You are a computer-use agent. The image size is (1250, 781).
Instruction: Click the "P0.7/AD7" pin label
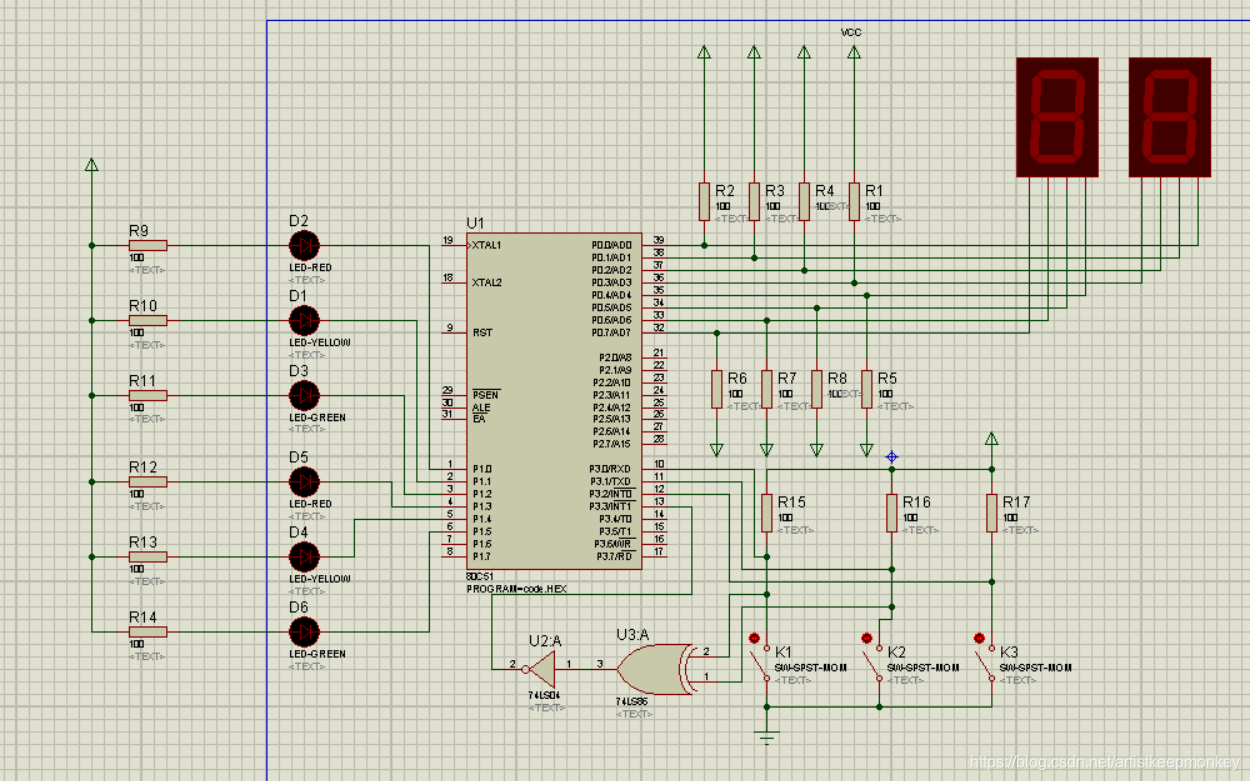611,332
